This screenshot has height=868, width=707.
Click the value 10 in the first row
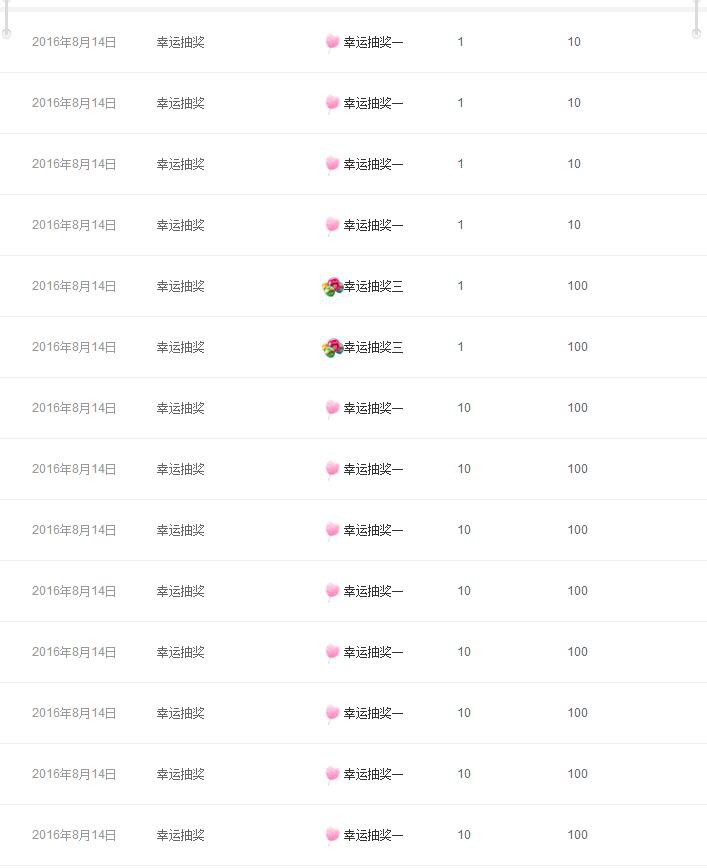pos(574,42)
